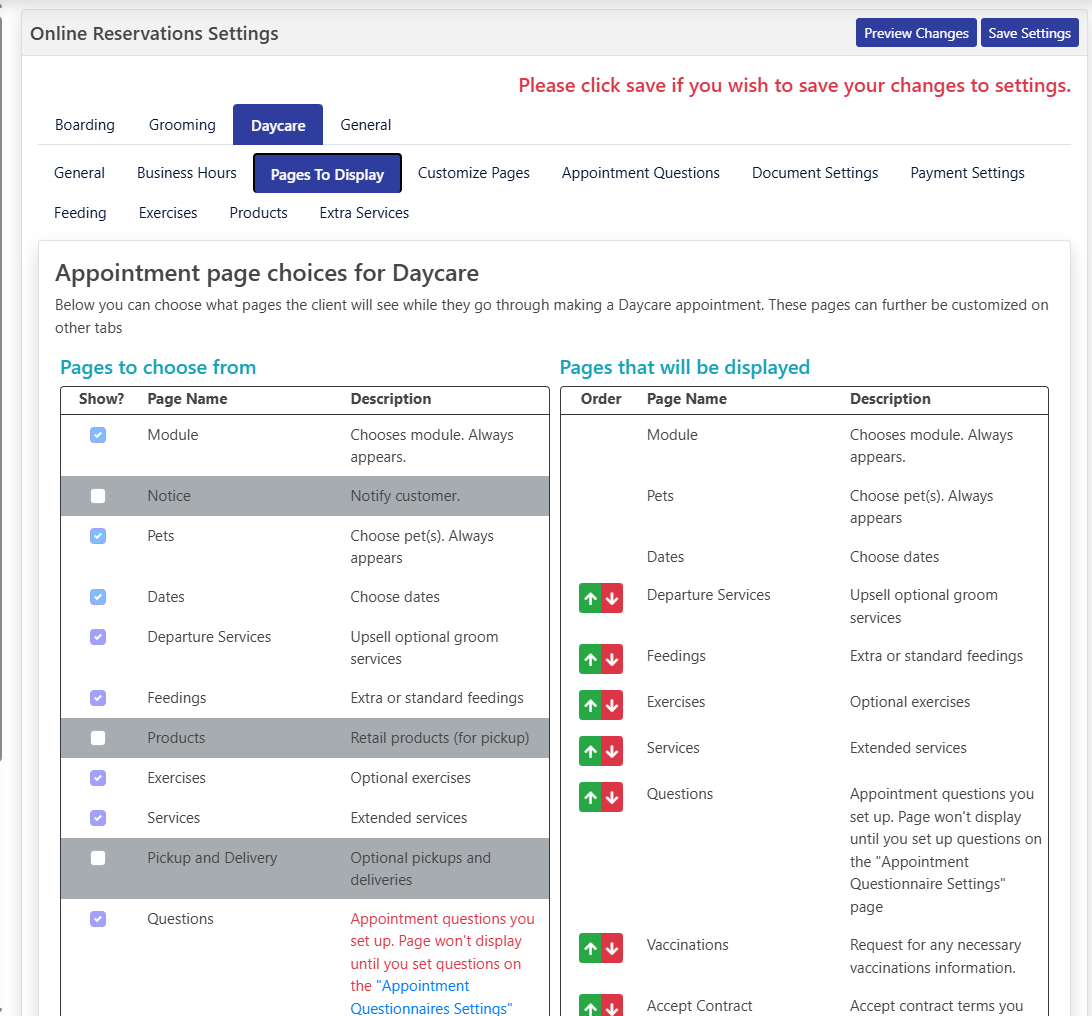This screenshot has height=1016, width=1092.
Task: Enable the Pickup and Delivery checkbox
Action: click(98, 858)
